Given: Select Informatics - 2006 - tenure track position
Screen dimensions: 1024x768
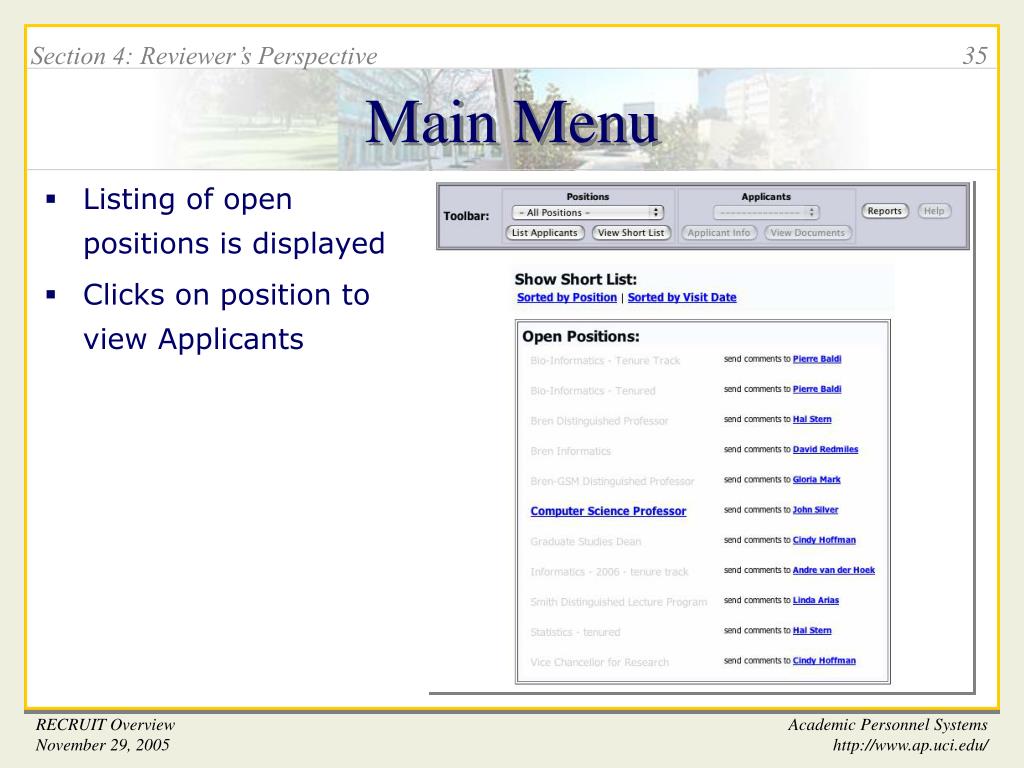Looking at the screenshot, I should (x=609, y=571).
